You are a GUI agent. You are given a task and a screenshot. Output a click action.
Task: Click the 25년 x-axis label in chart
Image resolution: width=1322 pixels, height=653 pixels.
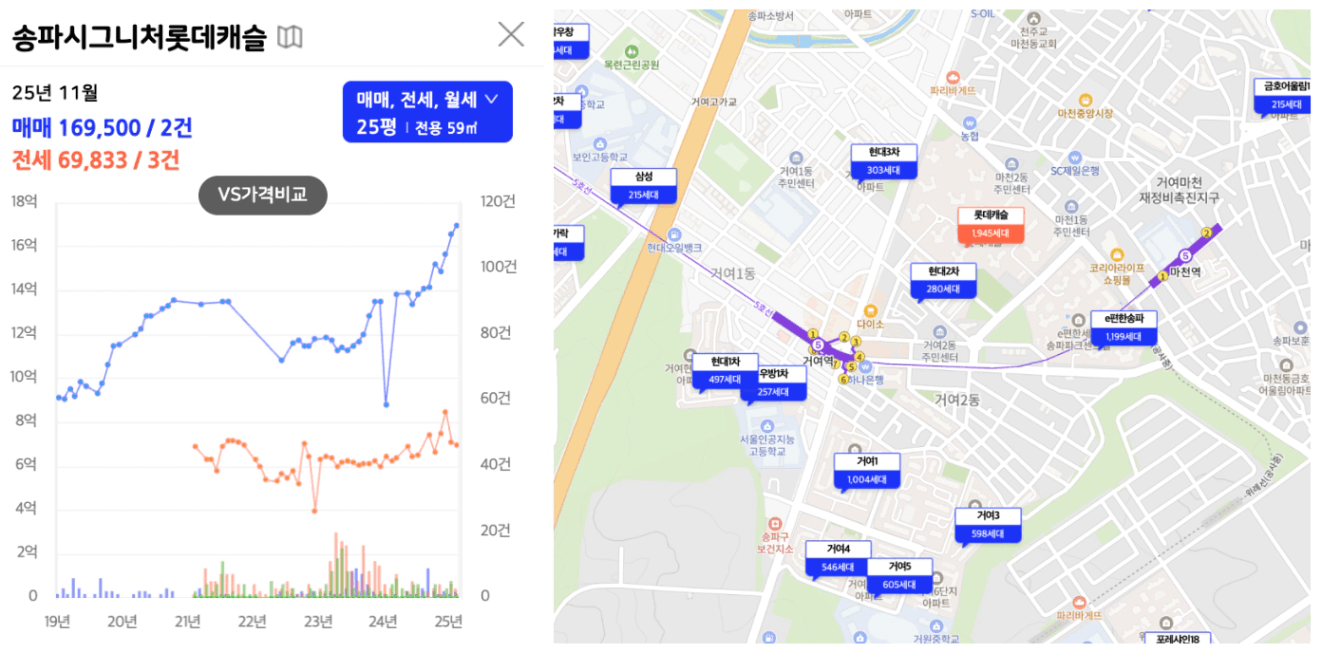(449, 622)
